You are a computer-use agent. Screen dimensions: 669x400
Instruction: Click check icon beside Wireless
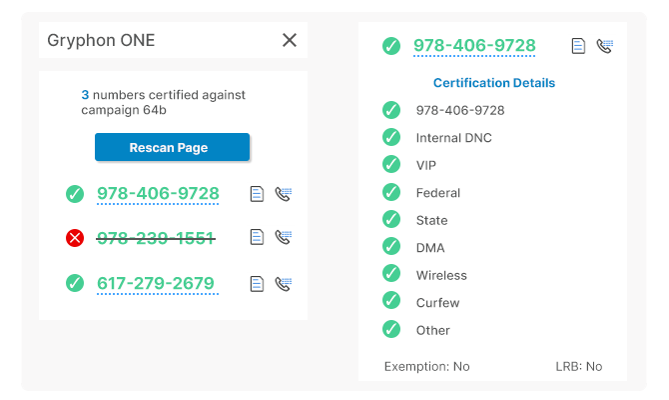pos(391,273)
